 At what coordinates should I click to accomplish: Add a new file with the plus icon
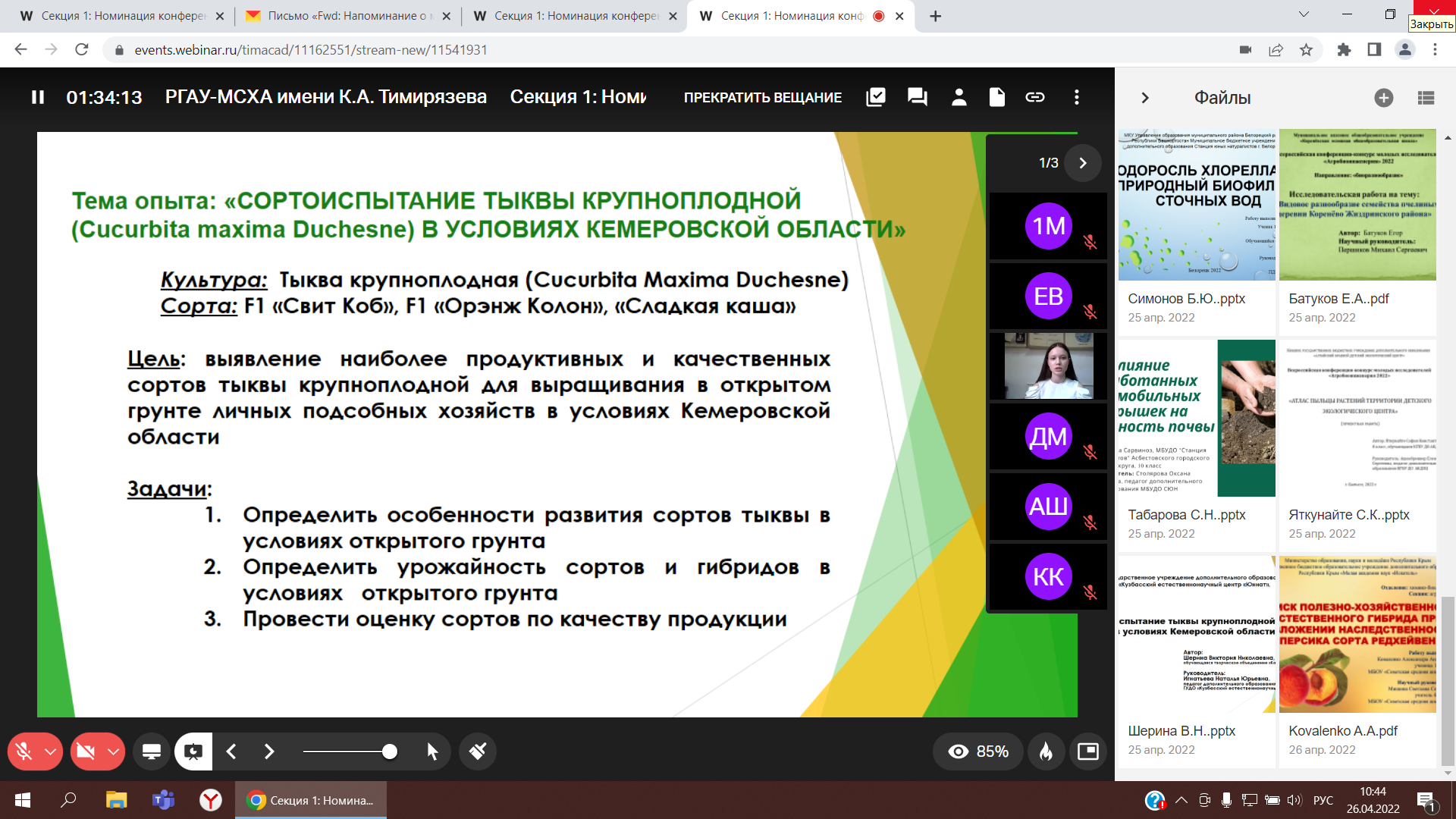(x=1383, y=98)
